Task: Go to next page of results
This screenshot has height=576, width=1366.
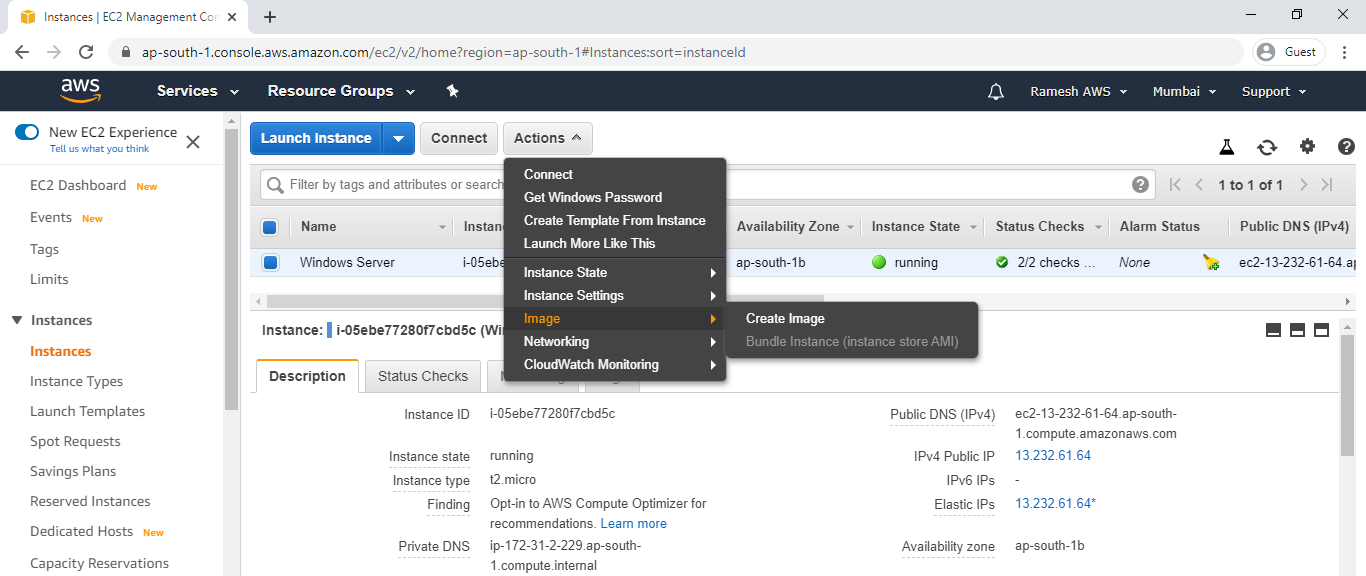Action: coord(1303,185)
